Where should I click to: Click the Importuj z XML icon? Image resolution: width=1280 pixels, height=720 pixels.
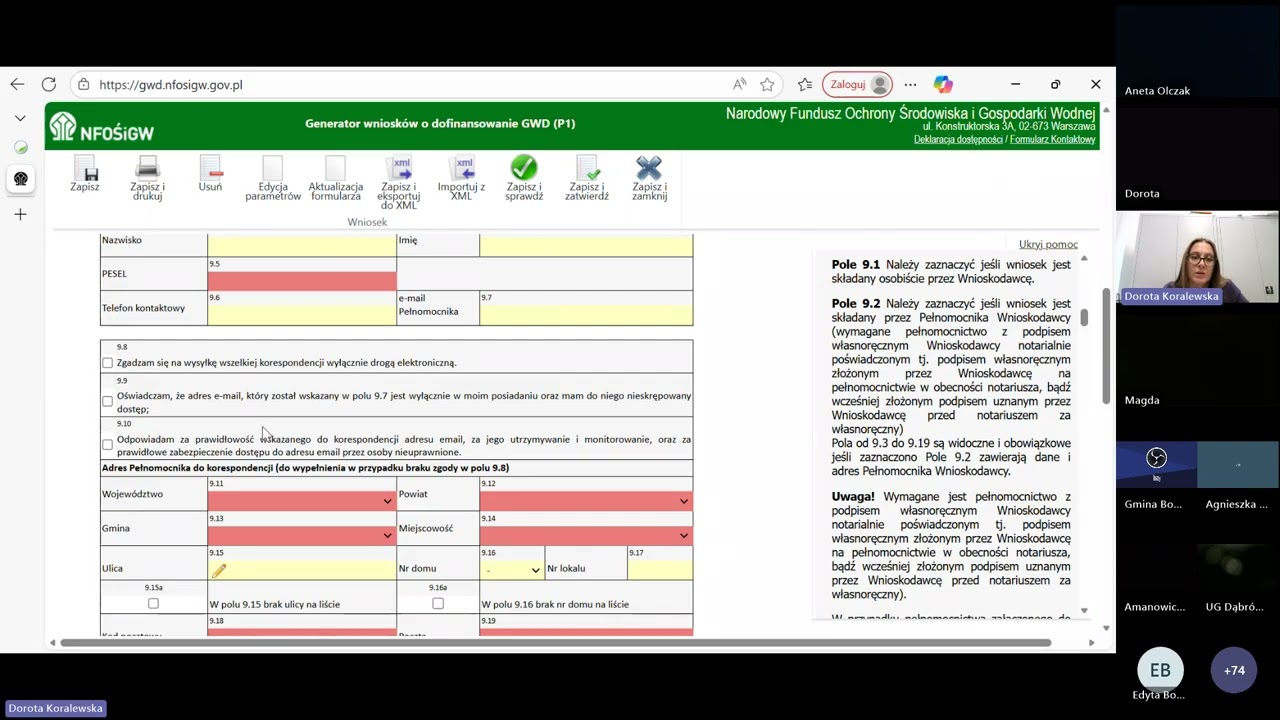[x=461, y=168]
